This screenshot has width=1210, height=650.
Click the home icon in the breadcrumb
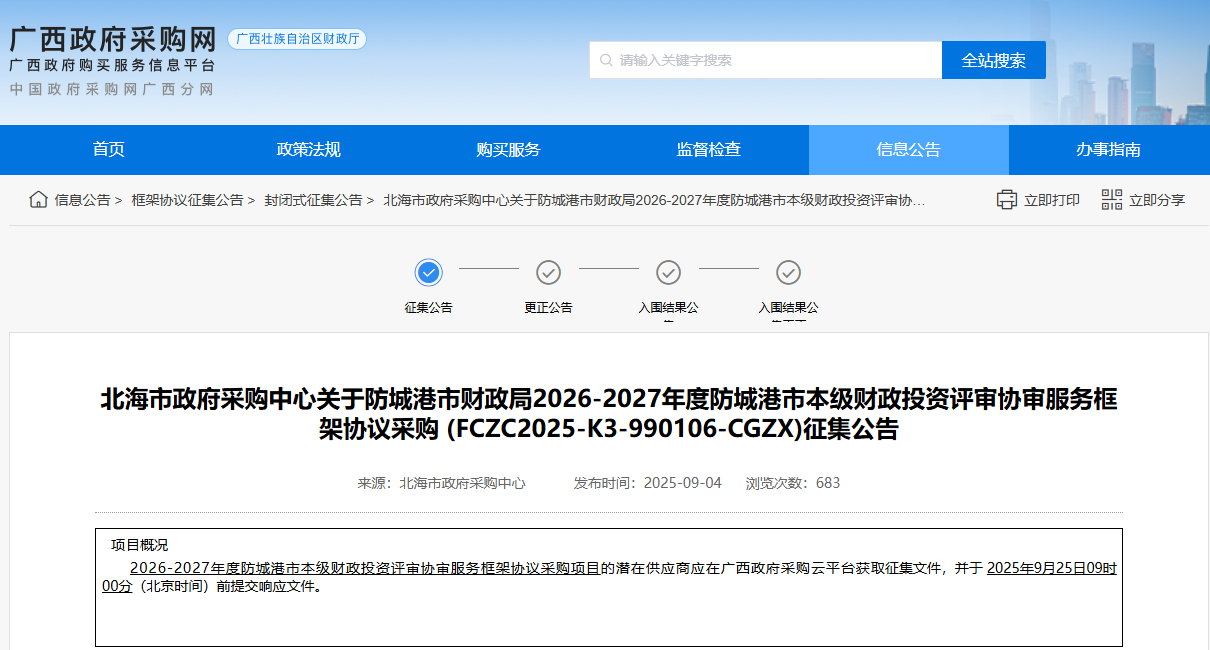point(36,199)
